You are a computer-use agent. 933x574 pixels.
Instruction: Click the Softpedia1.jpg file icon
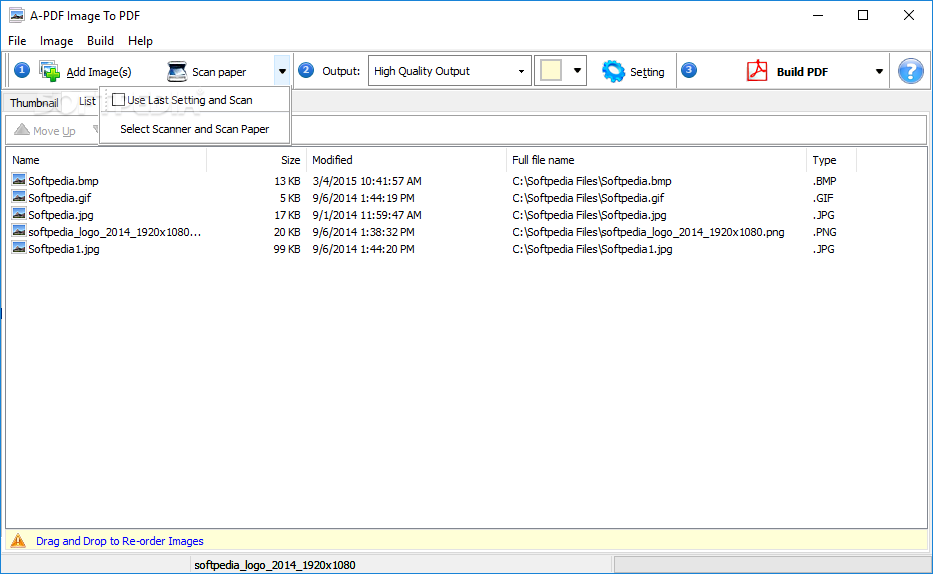[x=19, y=248]
